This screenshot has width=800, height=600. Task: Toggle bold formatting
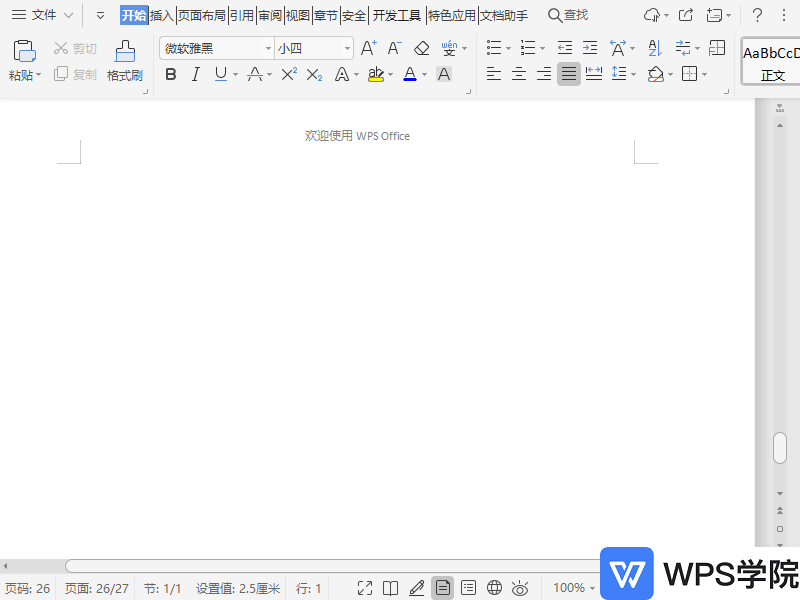(x=170, y=74)
